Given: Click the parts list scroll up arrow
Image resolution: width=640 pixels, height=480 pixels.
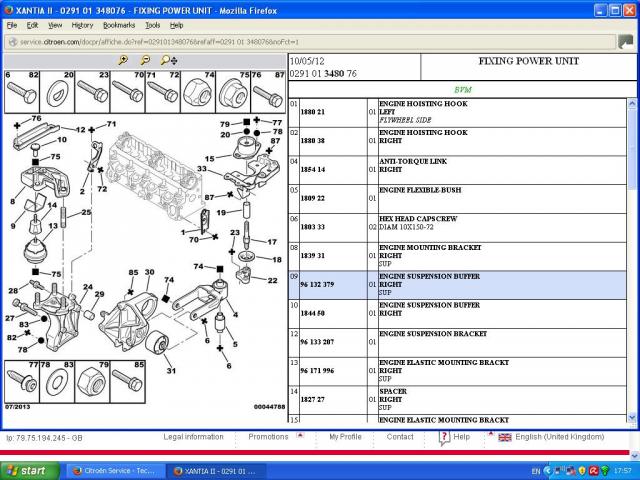Looking at the screenshot, I should coord(632,103).
